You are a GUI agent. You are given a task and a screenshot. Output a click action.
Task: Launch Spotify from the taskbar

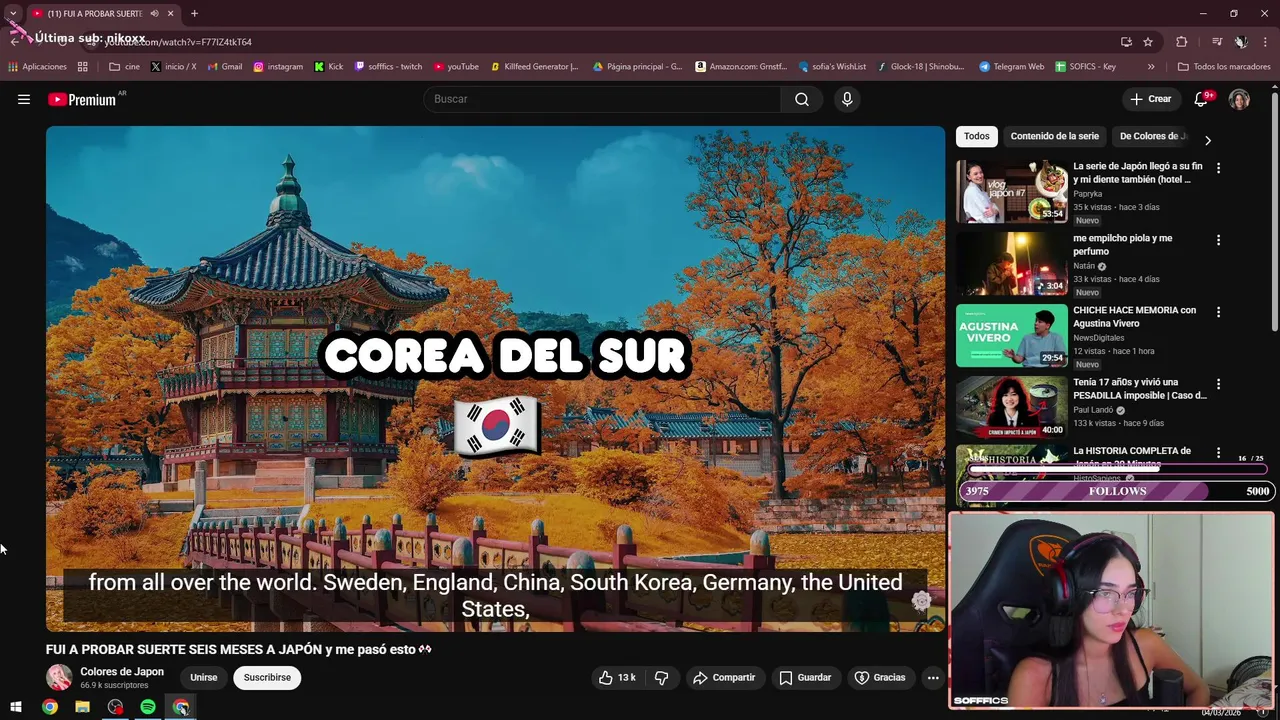(x=148, y=707)
